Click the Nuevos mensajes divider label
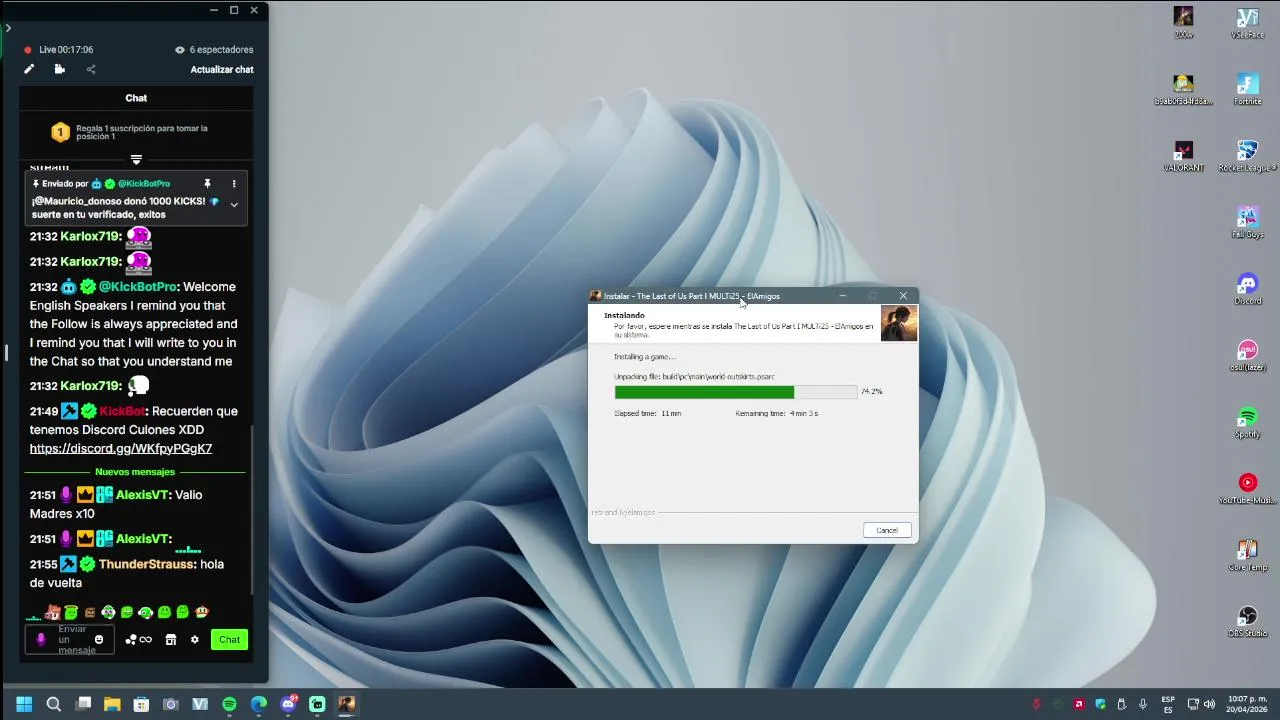 pyautogui.click(x=135, y=471)
